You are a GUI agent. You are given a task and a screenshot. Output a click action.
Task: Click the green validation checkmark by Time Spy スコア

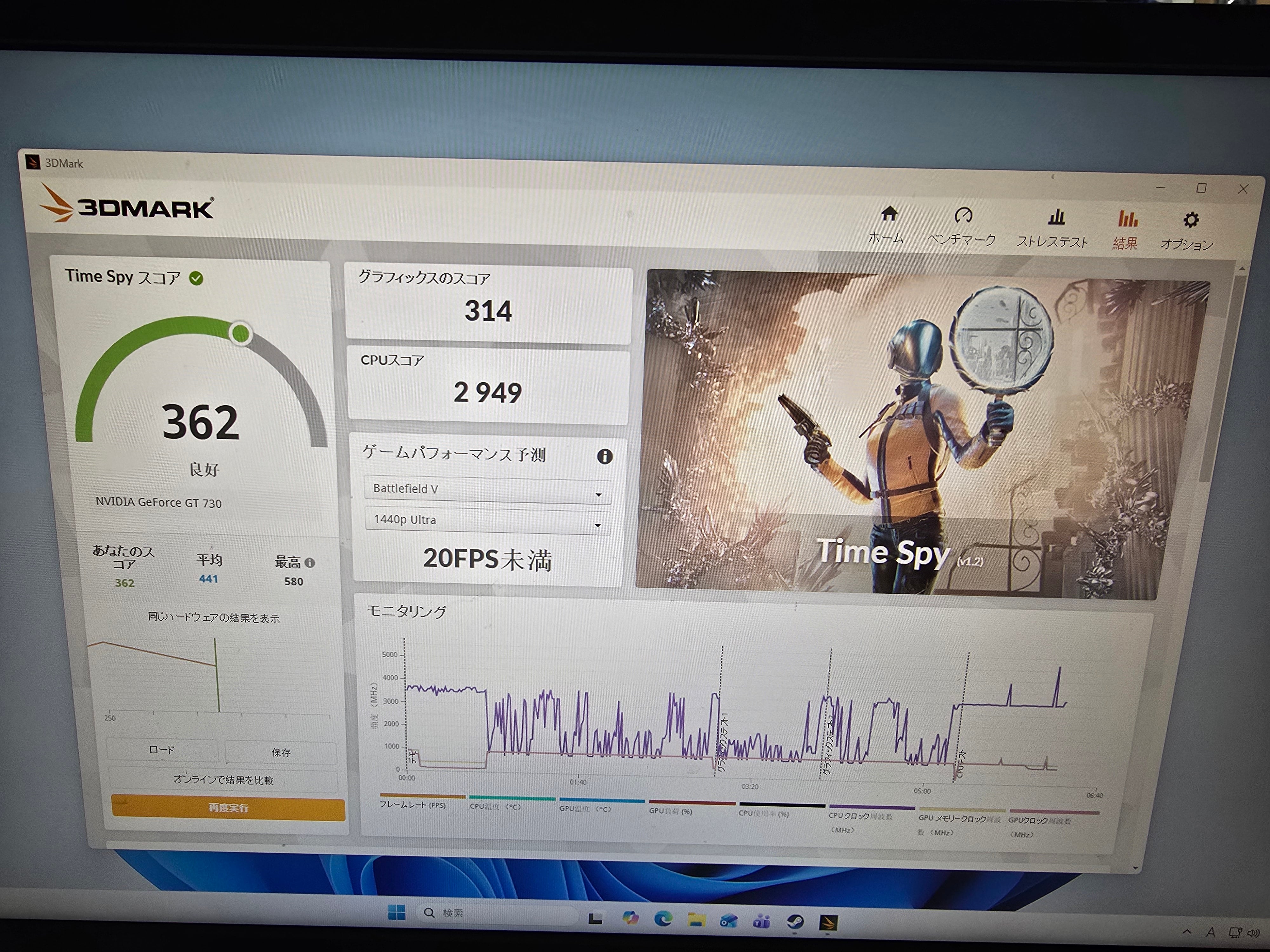coord(196,279)
